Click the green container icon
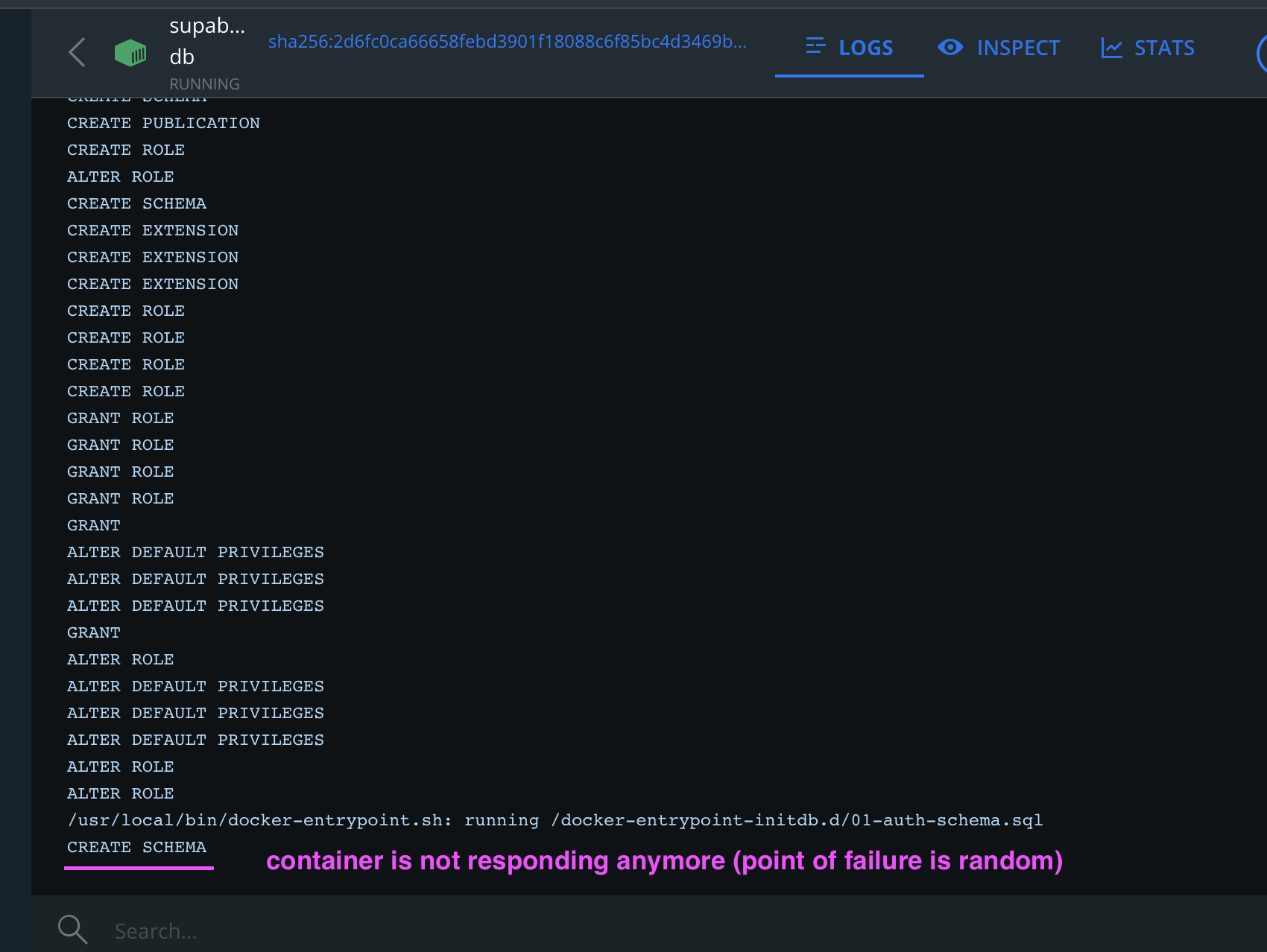The height and width of the screenshot is (952, 1267). click(130, 53)
